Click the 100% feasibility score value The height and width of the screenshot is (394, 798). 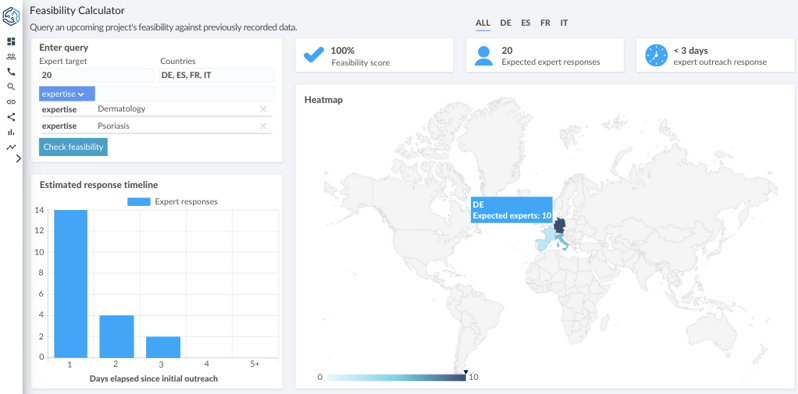pos(343,50)
